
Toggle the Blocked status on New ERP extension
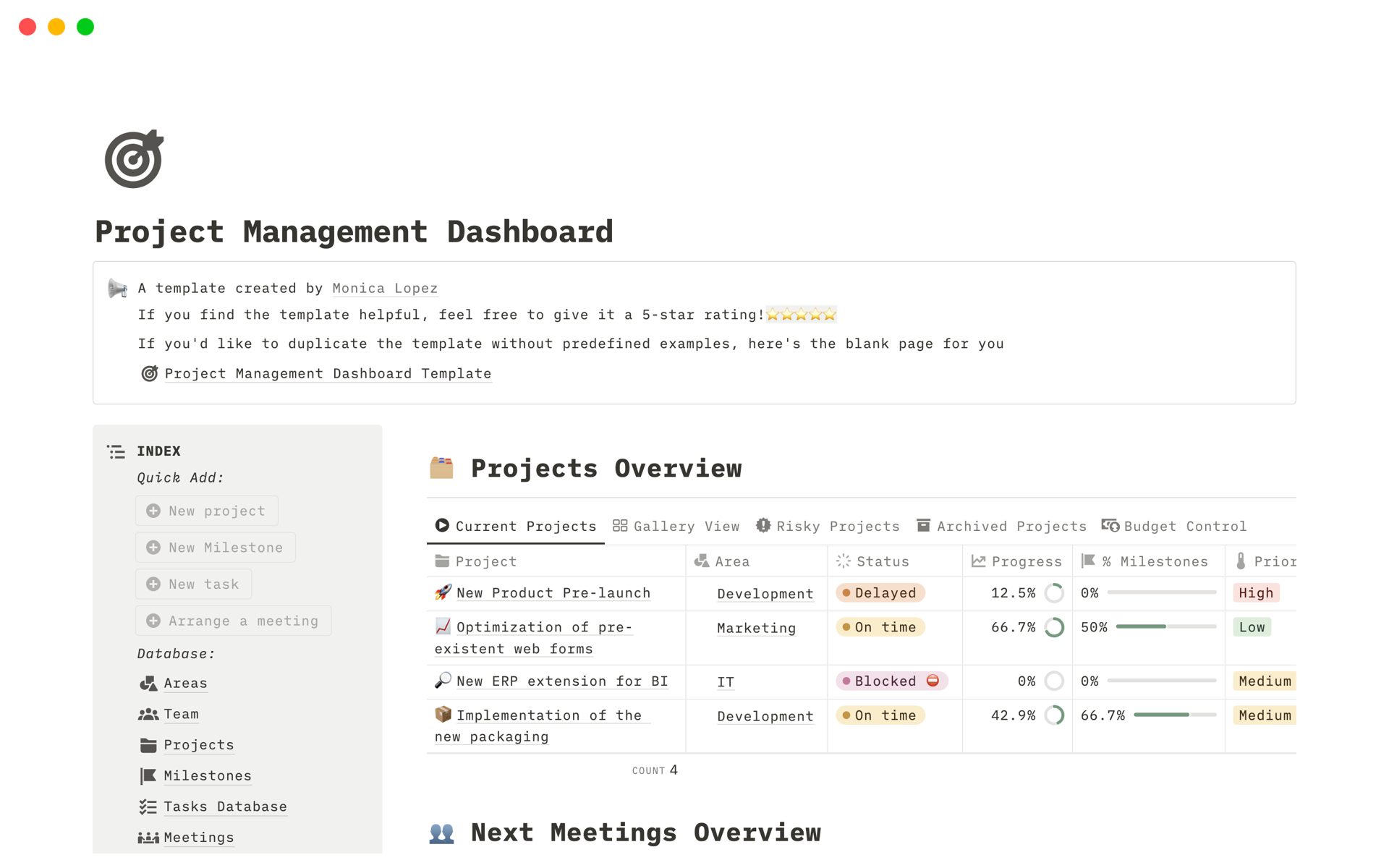(890, 681)
